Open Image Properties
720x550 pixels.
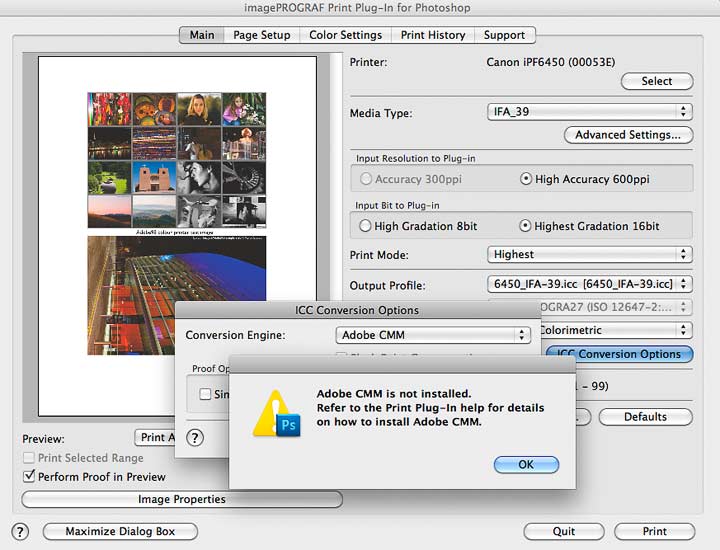[182, 499]
